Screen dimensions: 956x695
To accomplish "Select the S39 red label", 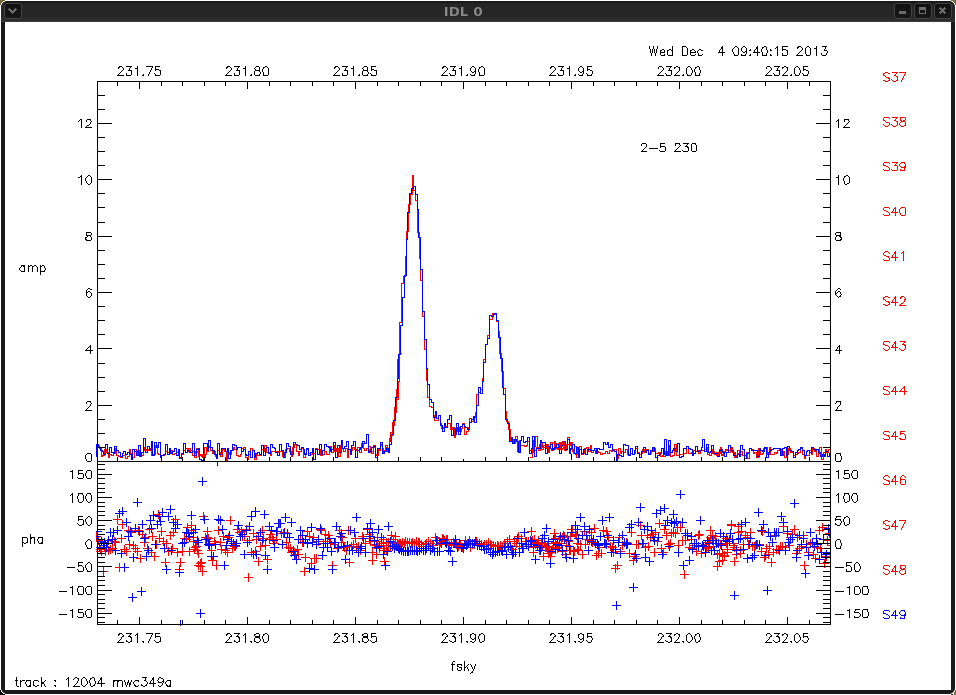I will pos(893,167).
